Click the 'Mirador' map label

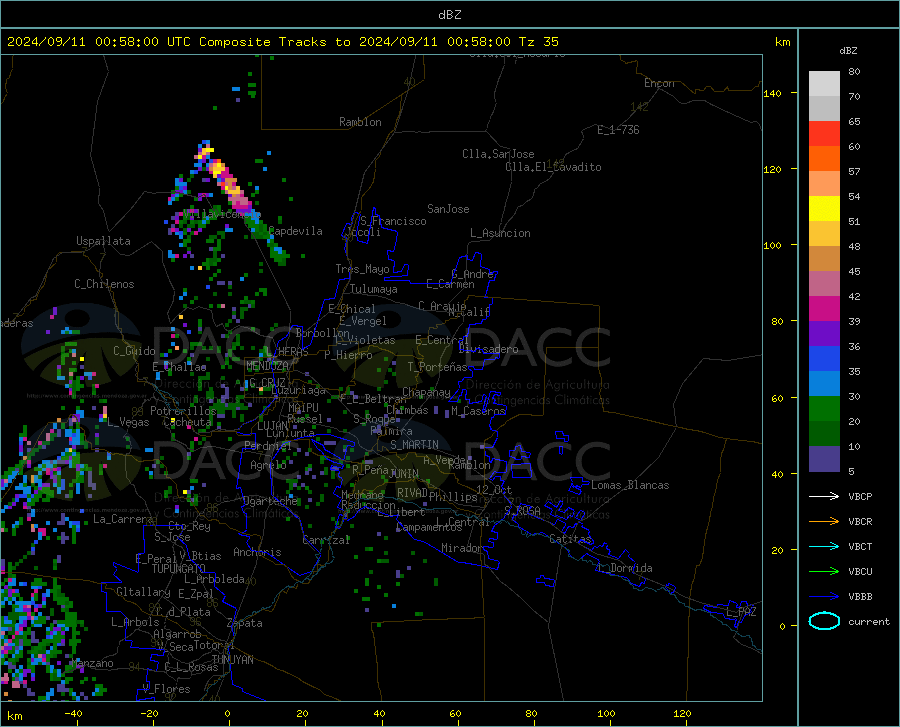coord(462,548)
